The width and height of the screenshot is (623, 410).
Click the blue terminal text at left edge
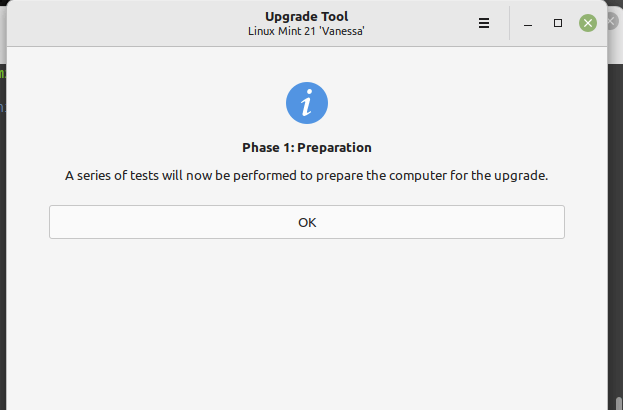click(2, 107)
